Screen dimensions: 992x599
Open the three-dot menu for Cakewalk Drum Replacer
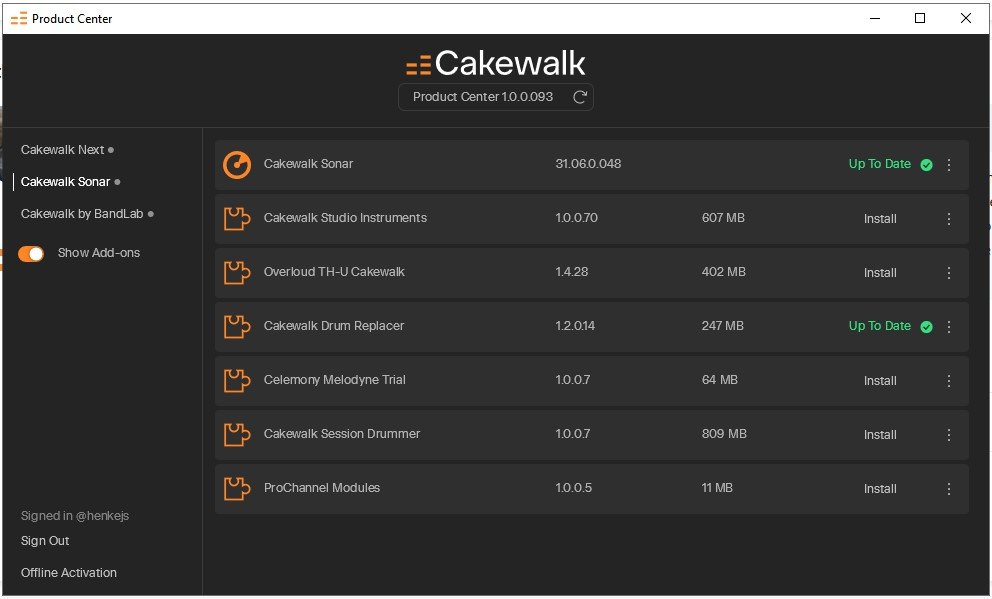click(x=949, y=326)
